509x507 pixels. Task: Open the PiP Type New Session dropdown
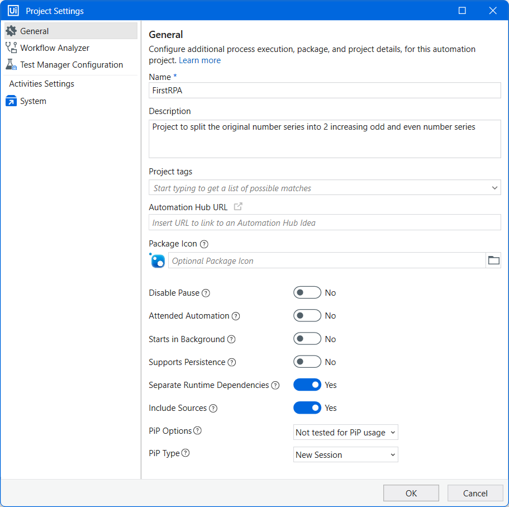[346, 455]
